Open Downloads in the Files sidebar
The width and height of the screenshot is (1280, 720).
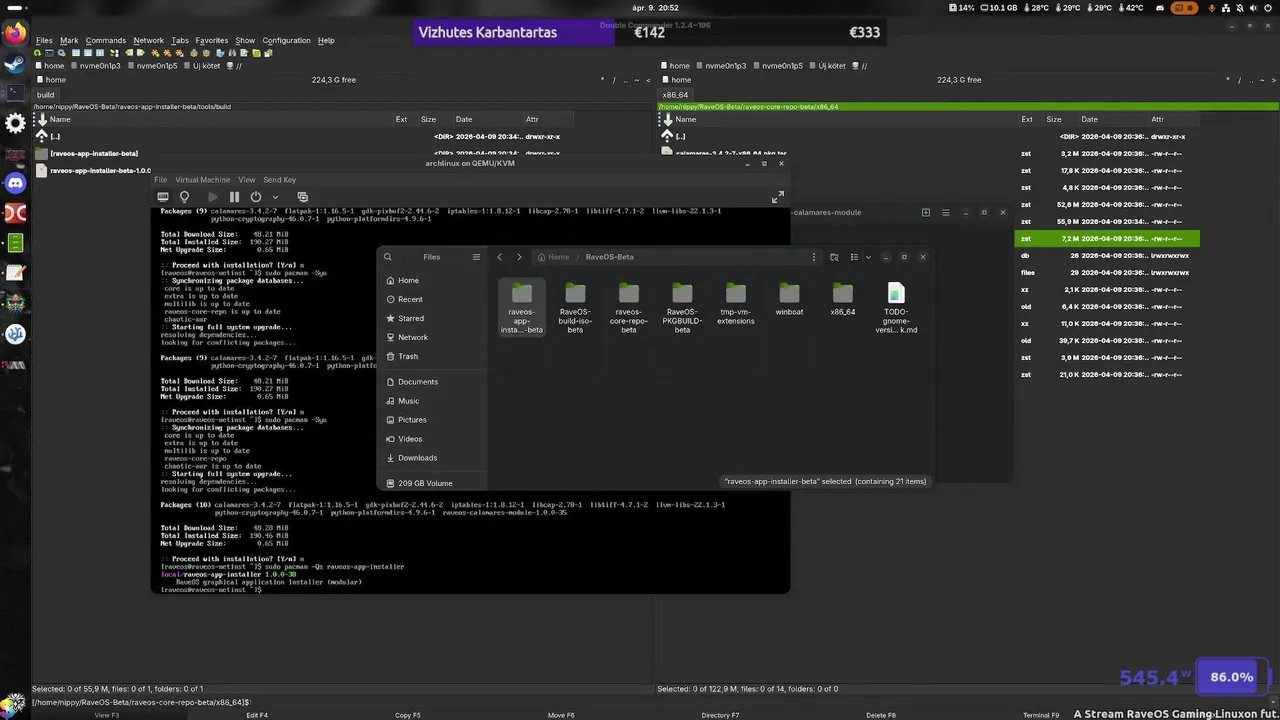431,458
